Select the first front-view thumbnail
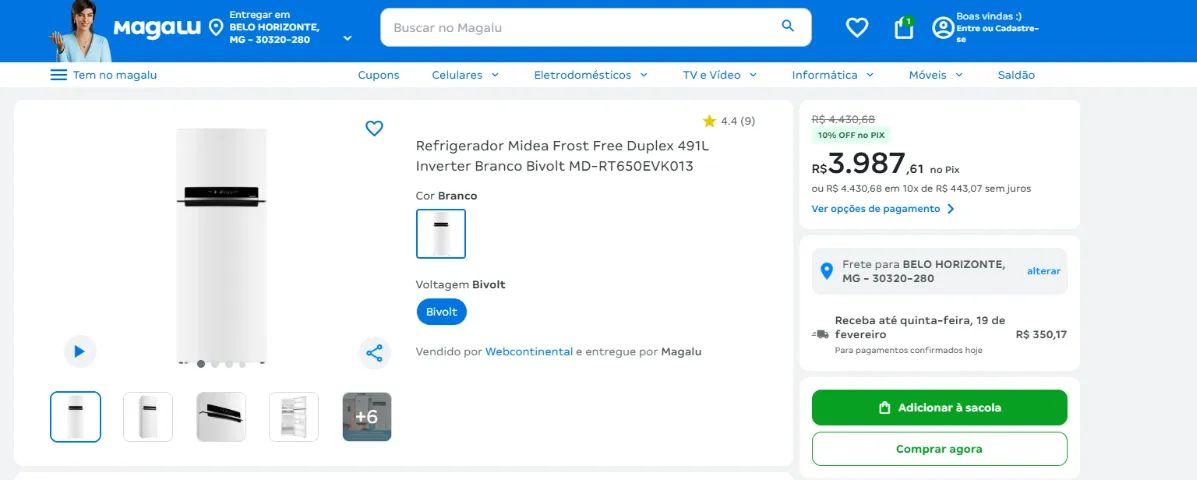The image size is (1197, 480). 76,417
